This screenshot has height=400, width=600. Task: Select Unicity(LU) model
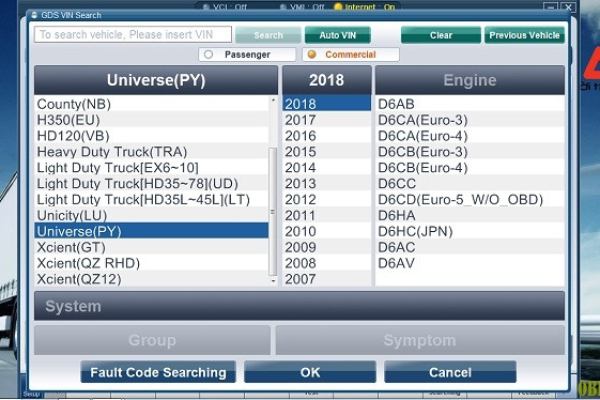152,216
